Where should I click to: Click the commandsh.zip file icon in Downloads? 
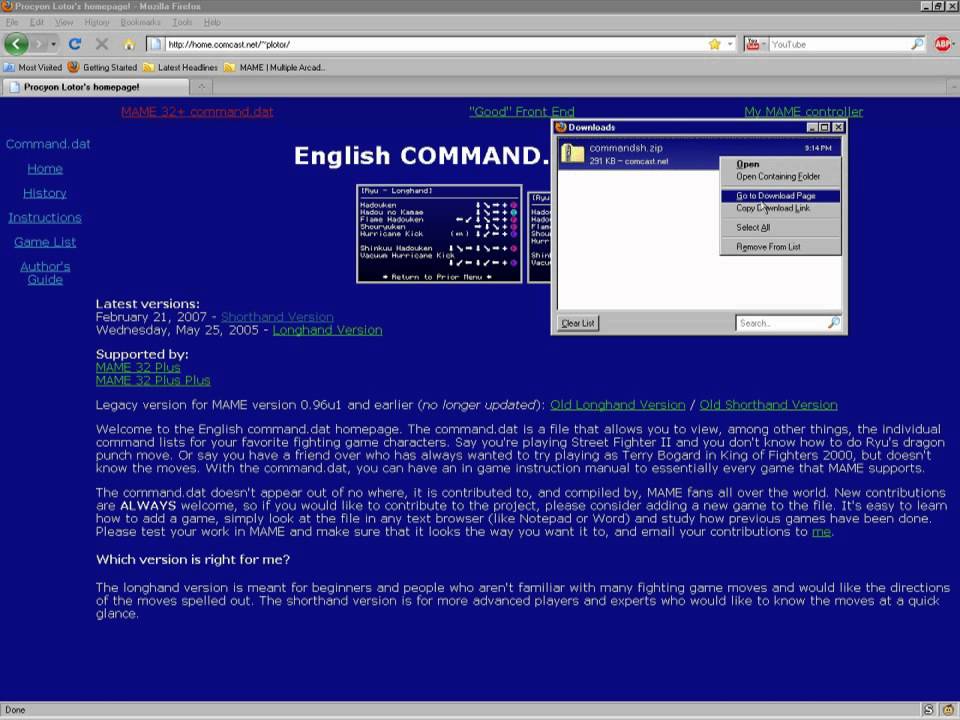pos(573,154)
